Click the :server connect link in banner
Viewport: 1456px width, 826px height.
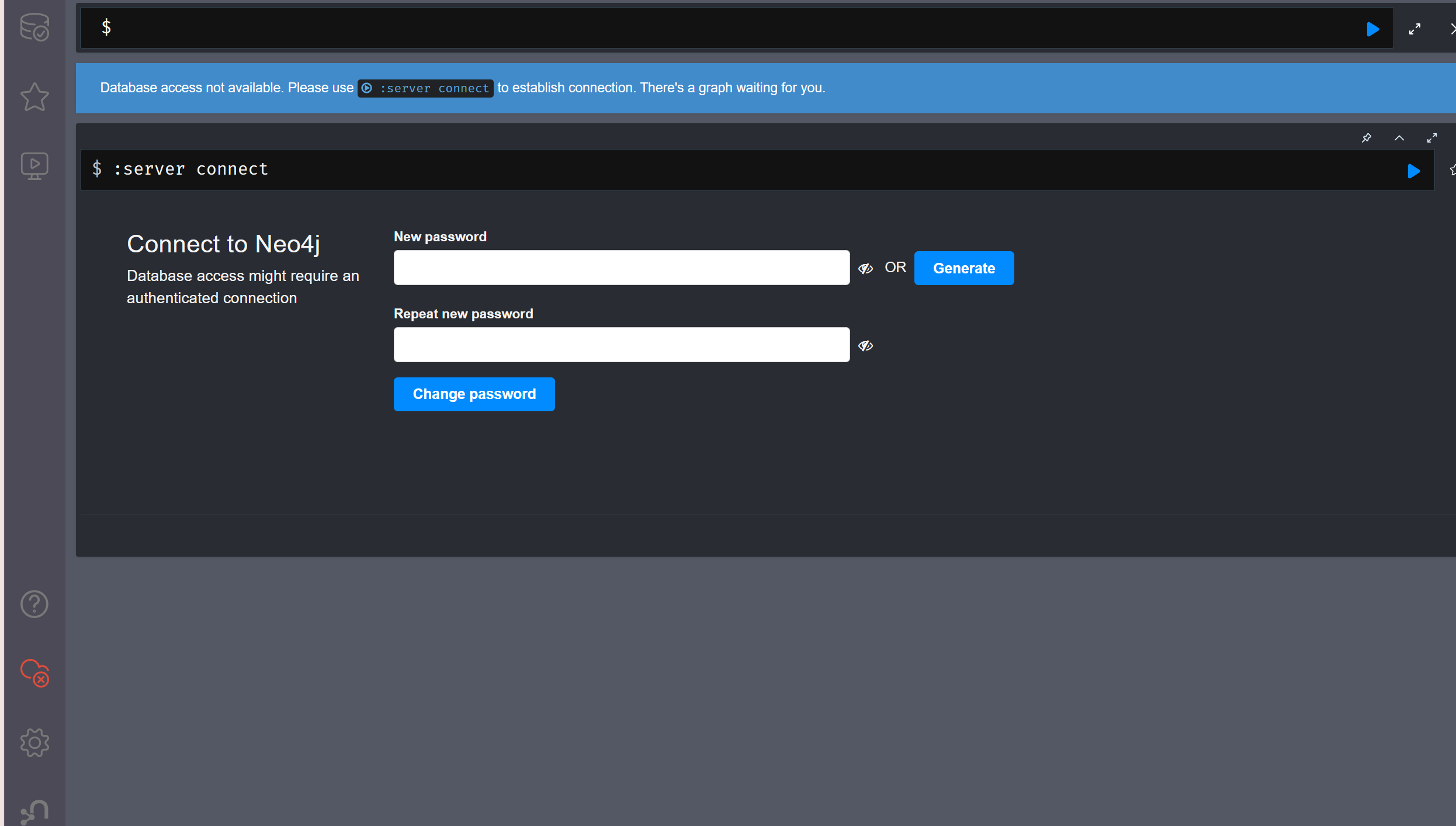[425, 88]
